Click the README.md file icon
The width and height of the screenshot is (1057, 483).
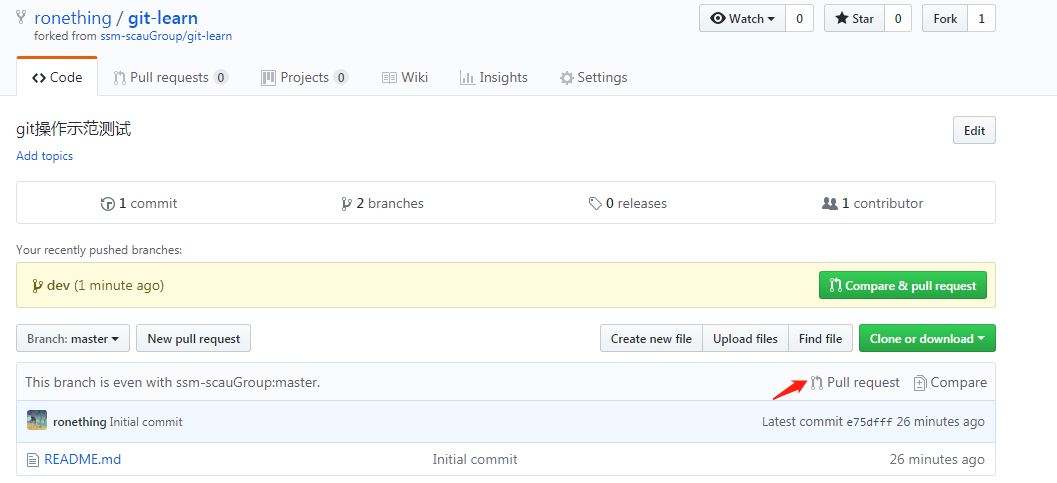coord(32,460)
